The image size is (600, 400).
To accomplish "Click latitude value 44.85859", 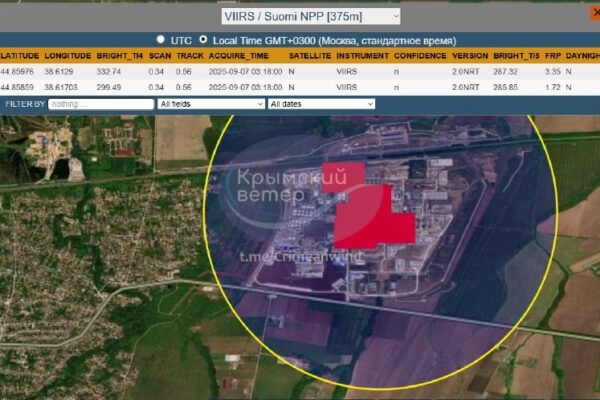I will coord(17,87).
